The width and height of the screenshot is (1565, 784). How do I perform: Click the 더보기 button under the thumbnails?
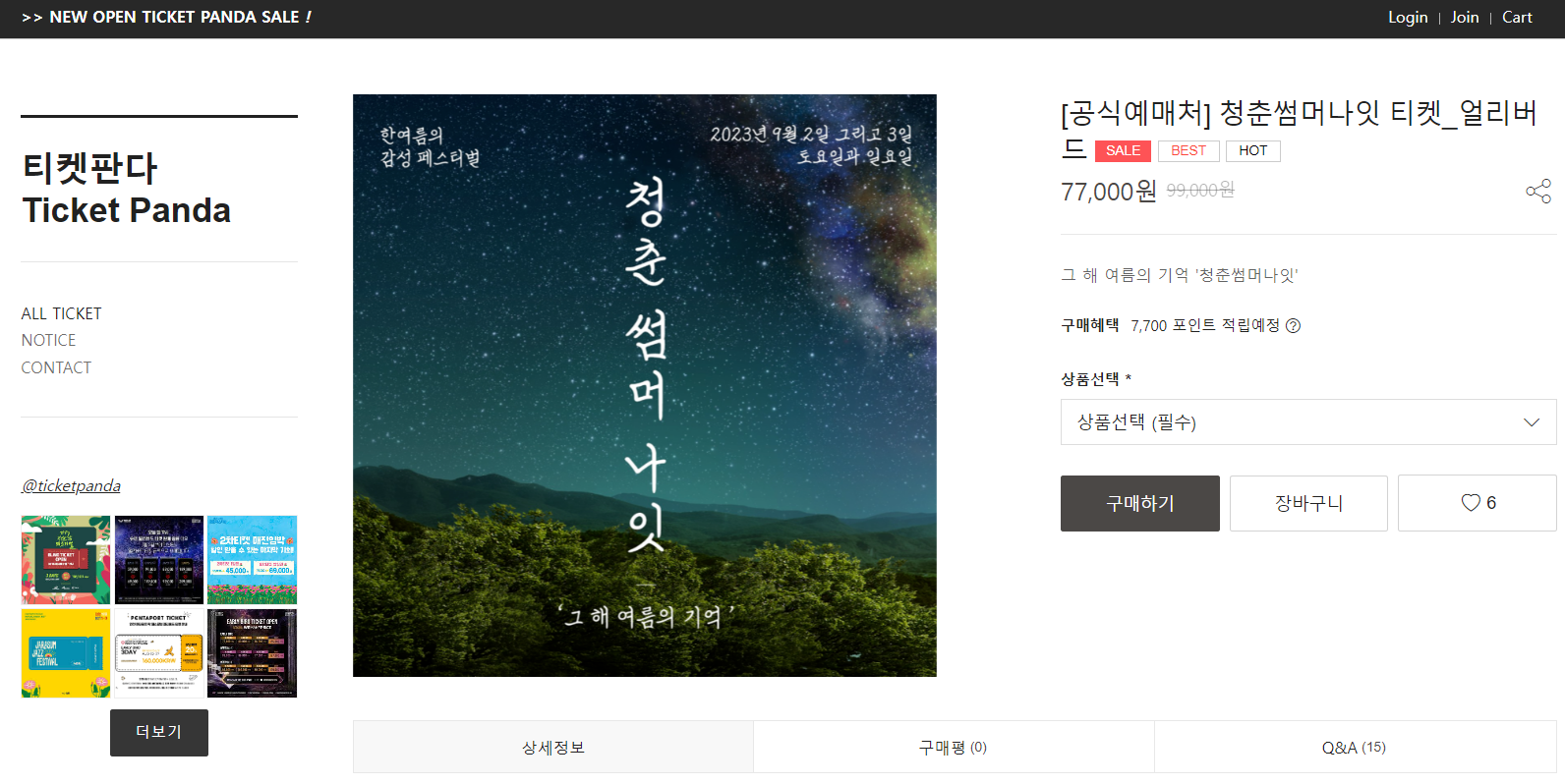click(x=159, y=733)
